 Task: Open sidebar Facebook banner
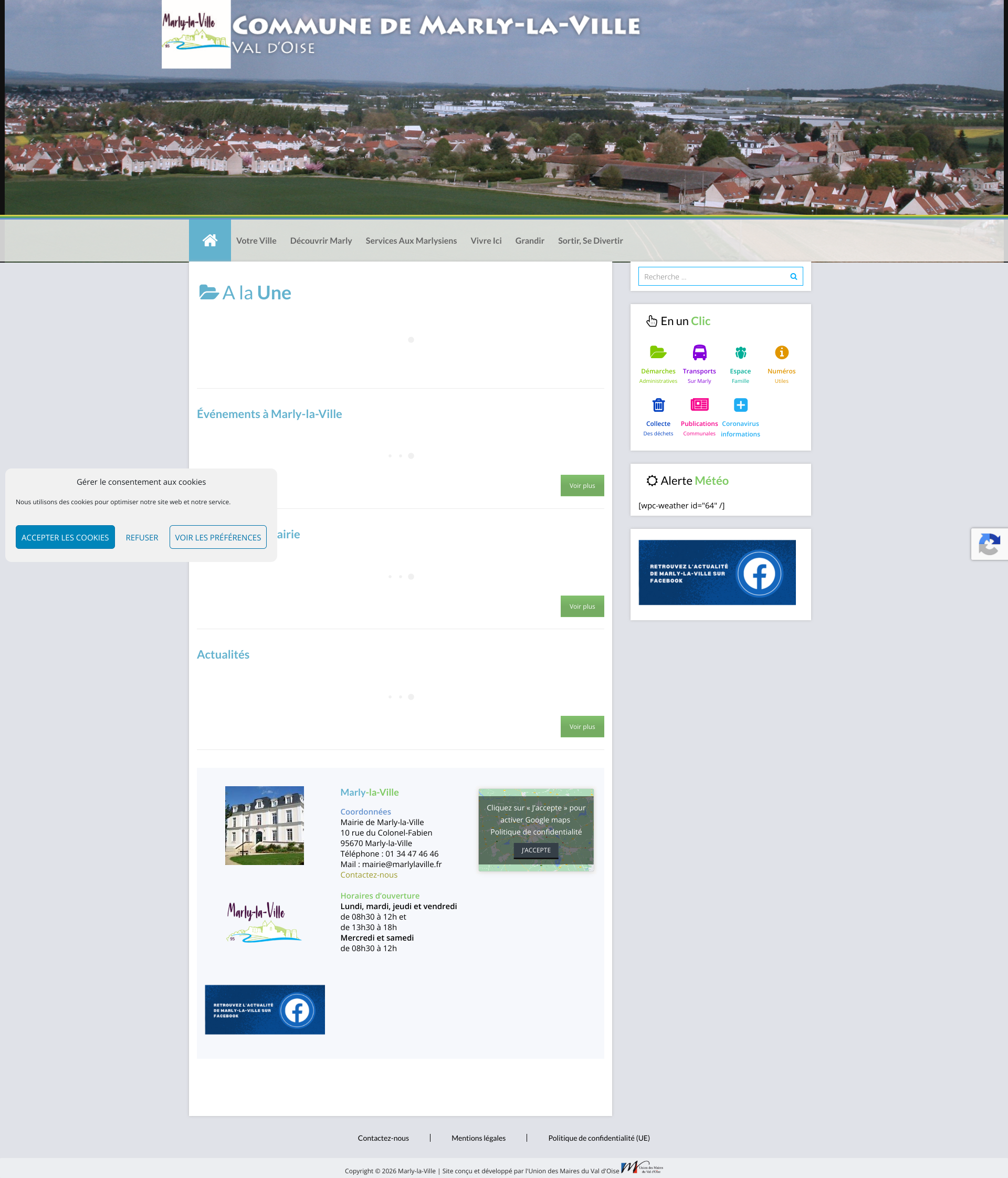(717, 572)
